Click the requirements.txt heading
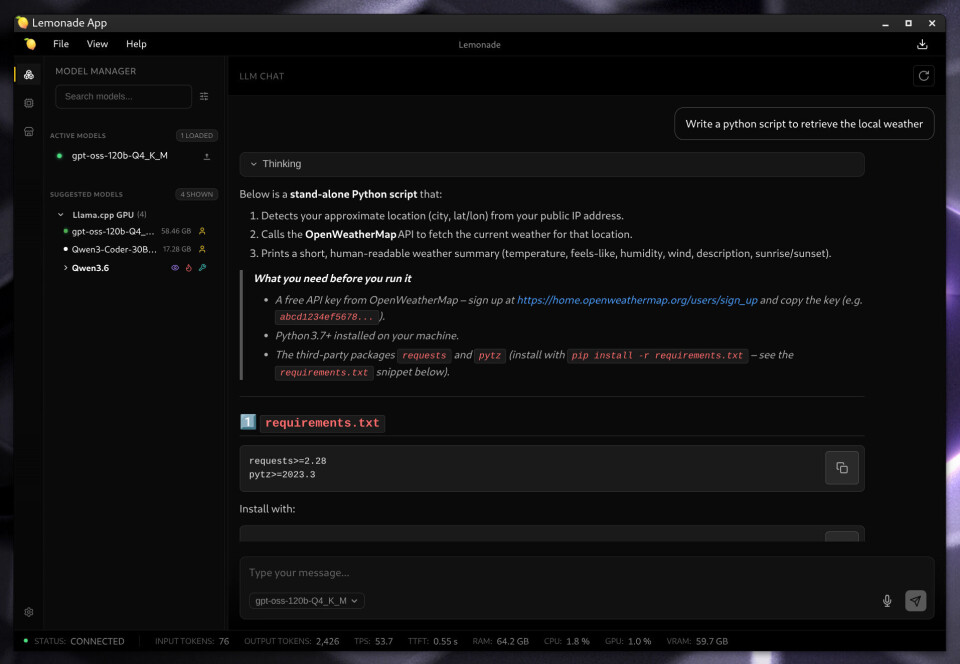 tap(322, 423)
